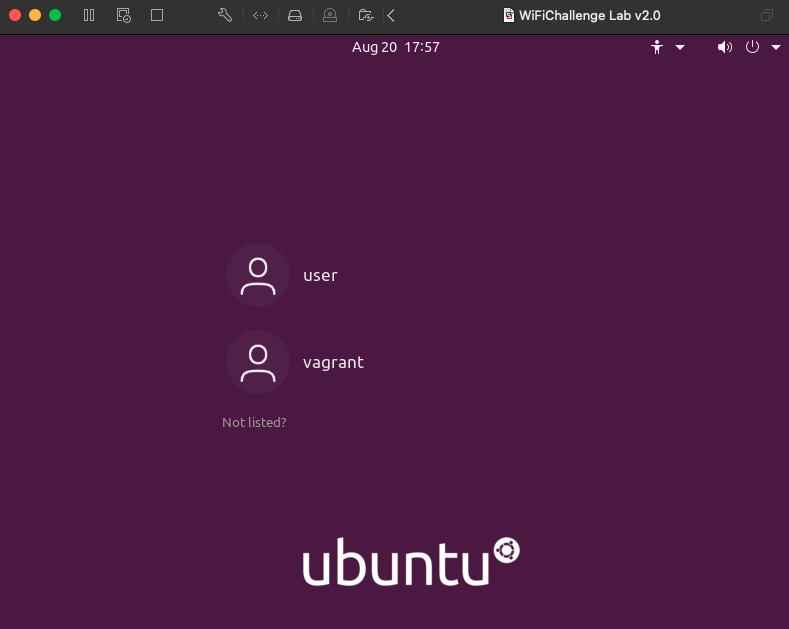Click the WiFiChallenge Lab v2.0 document icon
Image resolution: width=789 pixels, height=629 pixels.
509,16
